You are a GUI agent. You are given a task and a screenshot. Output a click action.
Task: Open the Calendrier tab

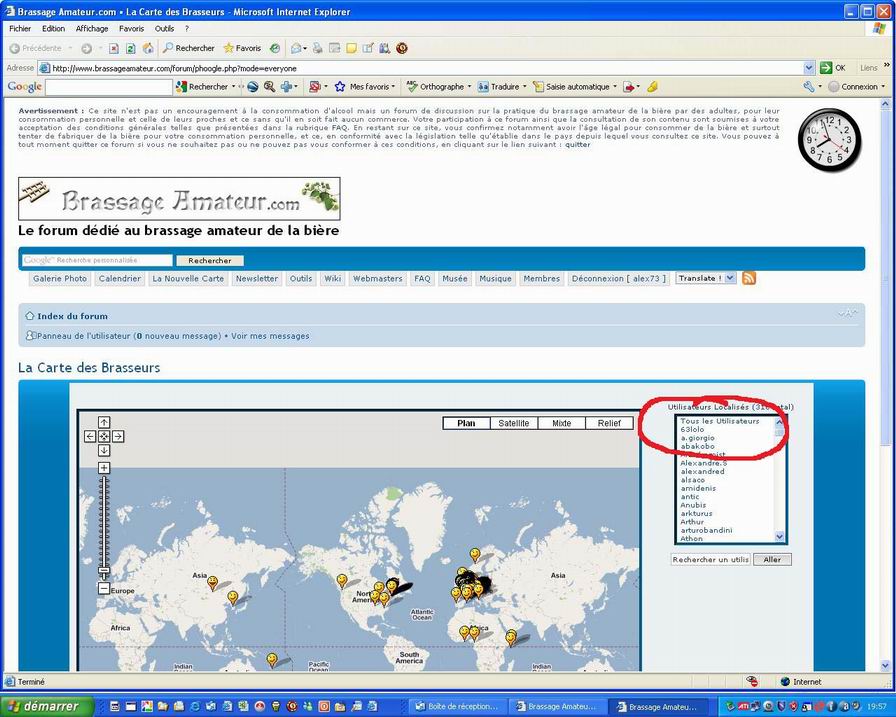[x=119, y=279]
